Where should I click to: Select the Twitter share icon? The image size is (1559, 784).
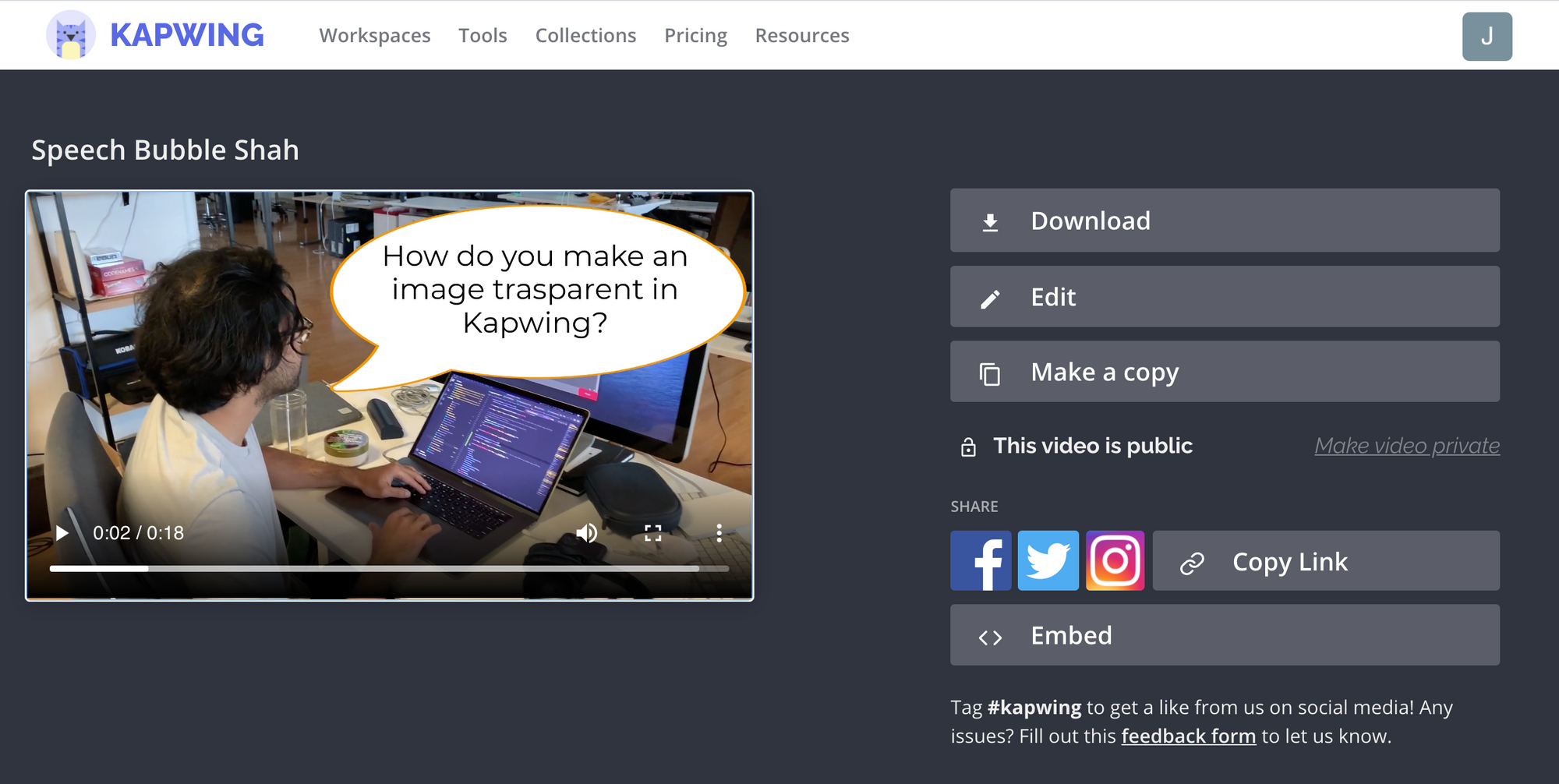(1048, 560)
